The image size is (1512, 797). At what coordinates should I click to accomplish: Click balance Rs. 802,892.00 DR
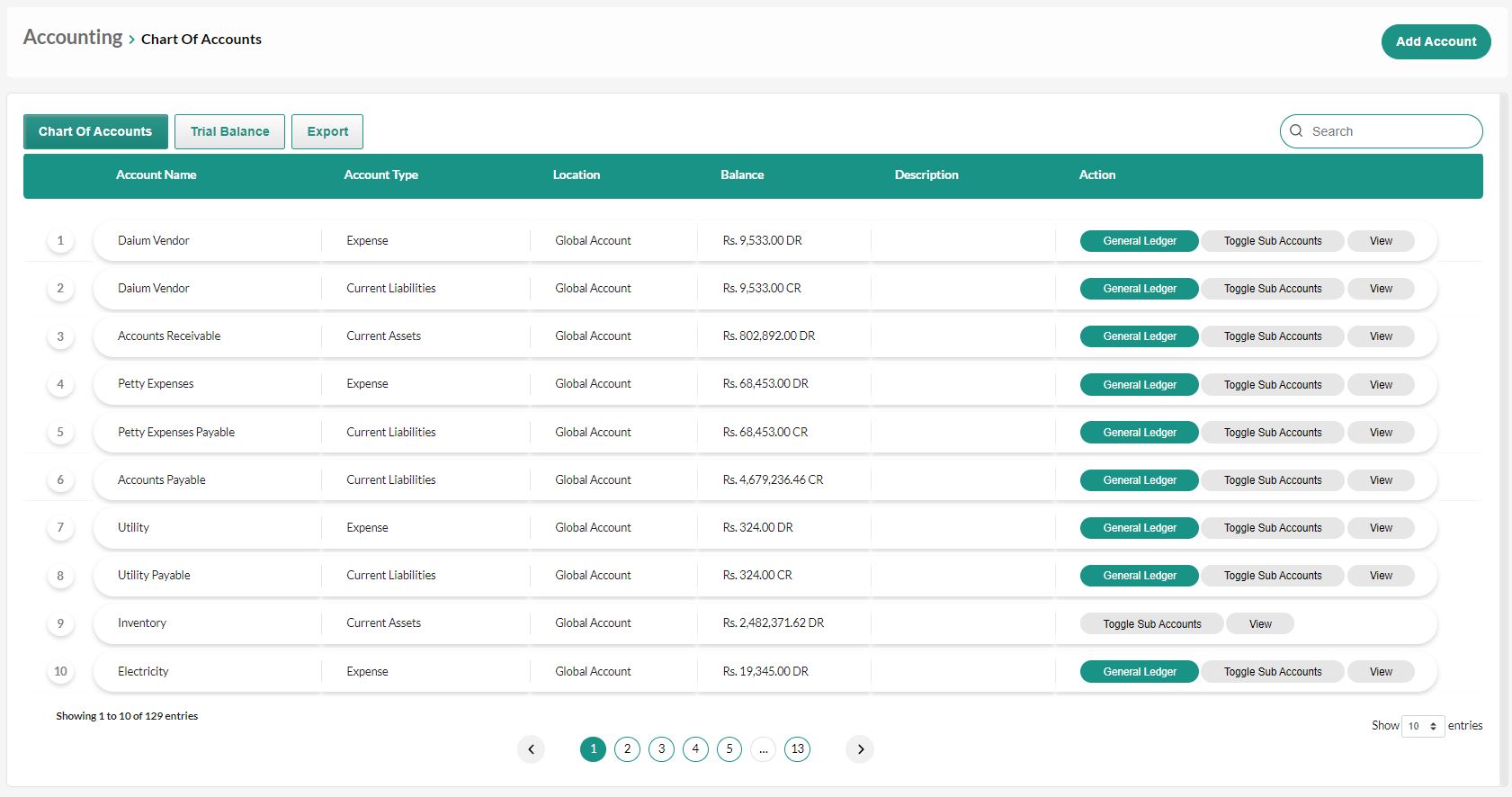(x=769, y=336)
